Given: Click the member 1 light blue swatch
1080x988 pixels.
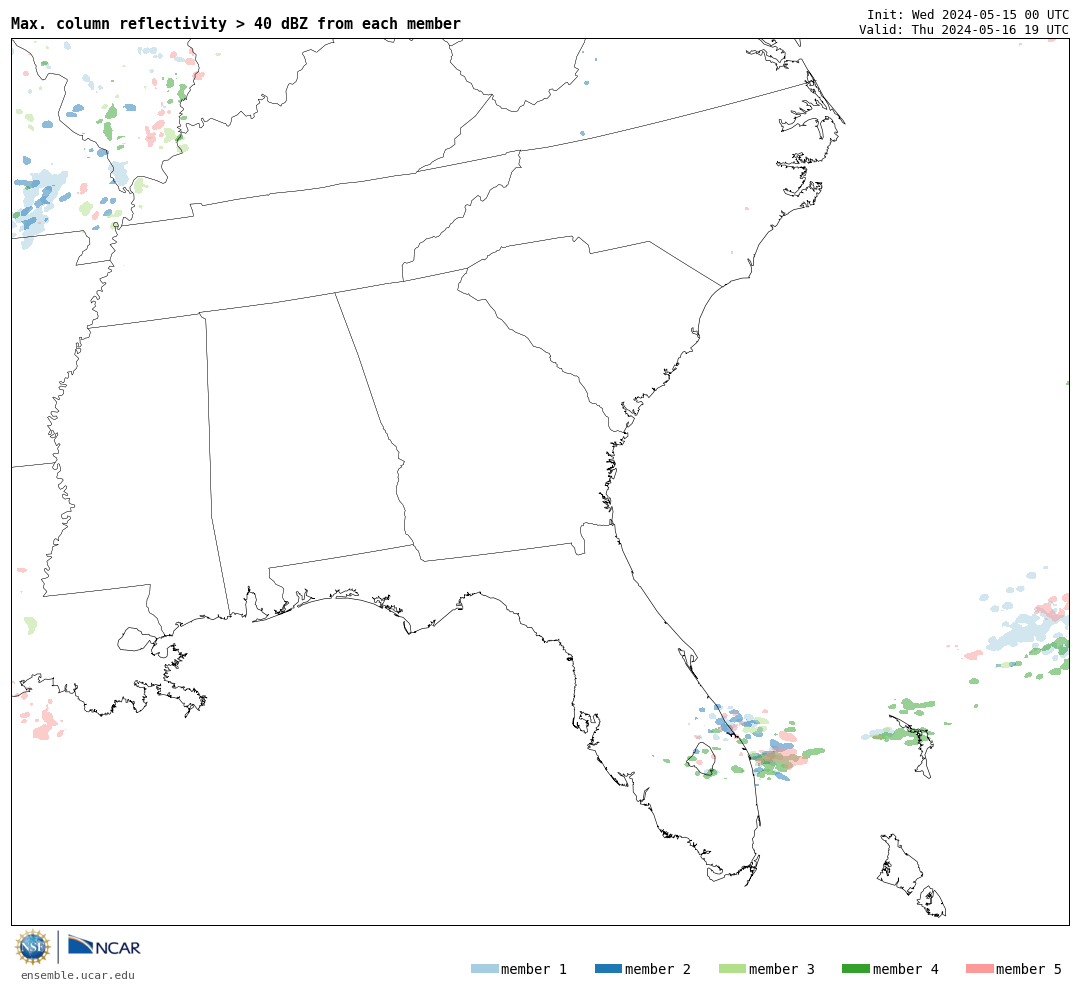Looking at the screenshot, I should [x=484, y=969].
